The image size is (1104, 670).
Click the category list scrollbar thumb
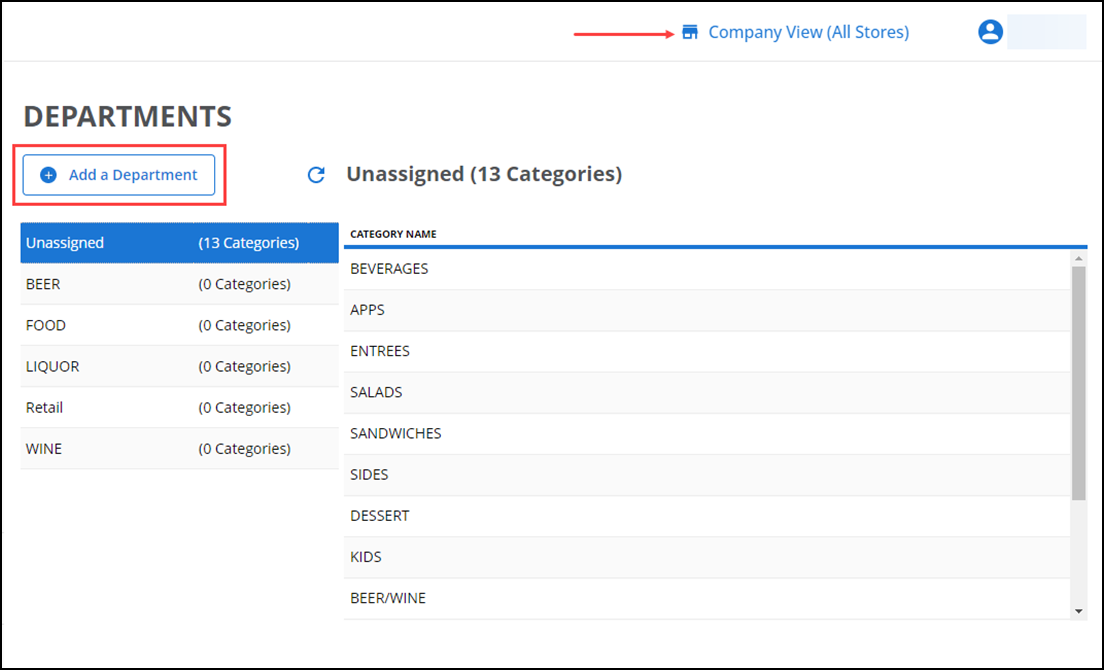click(x=1079, y=384)
